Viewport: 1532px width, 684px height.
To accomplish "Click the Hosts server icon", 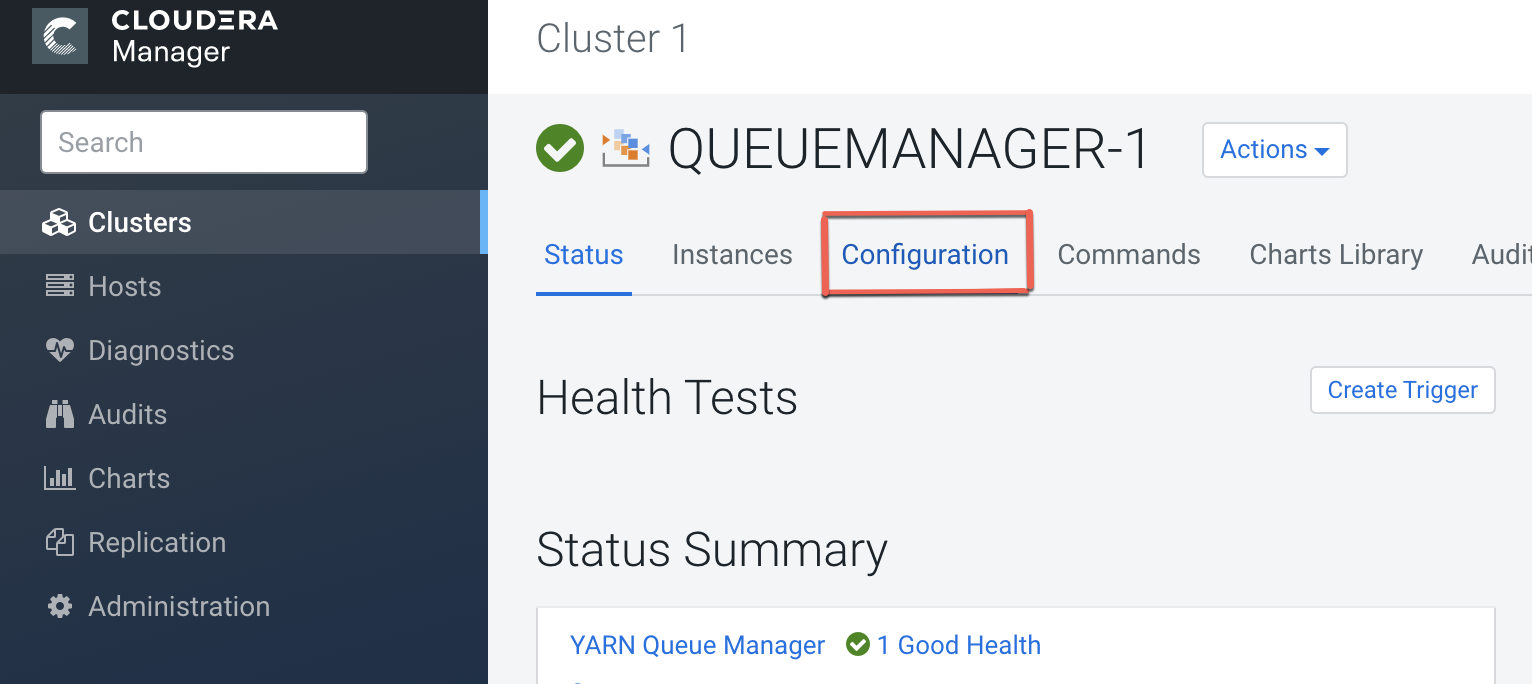I will coord(60,287).
